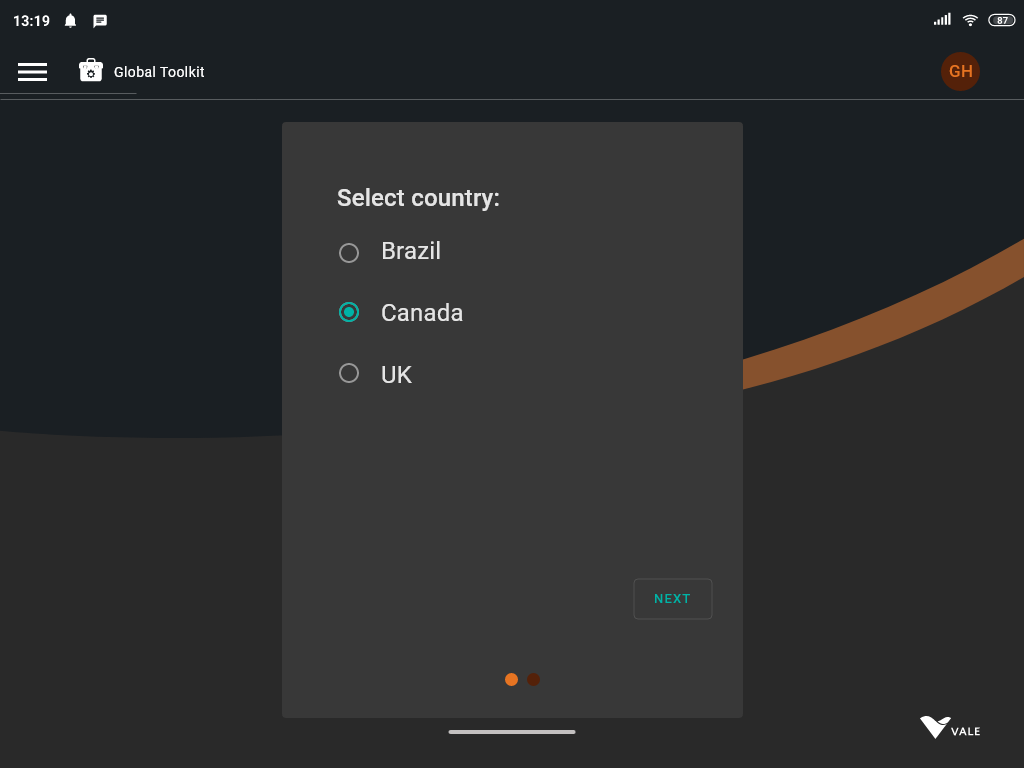
Task: Open the hamburger navigation menu
Action: coord(32,71)
